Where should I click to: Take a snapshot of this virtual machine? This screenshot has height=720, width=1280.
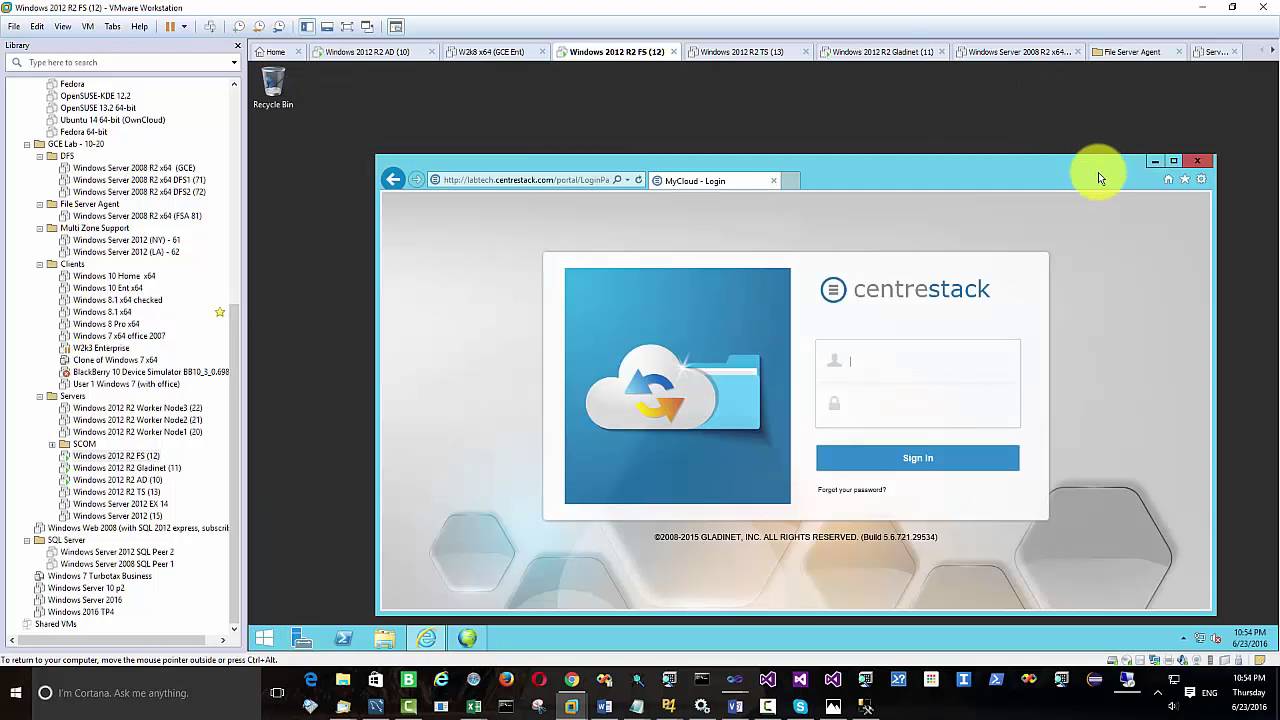(x=239, y=27)
